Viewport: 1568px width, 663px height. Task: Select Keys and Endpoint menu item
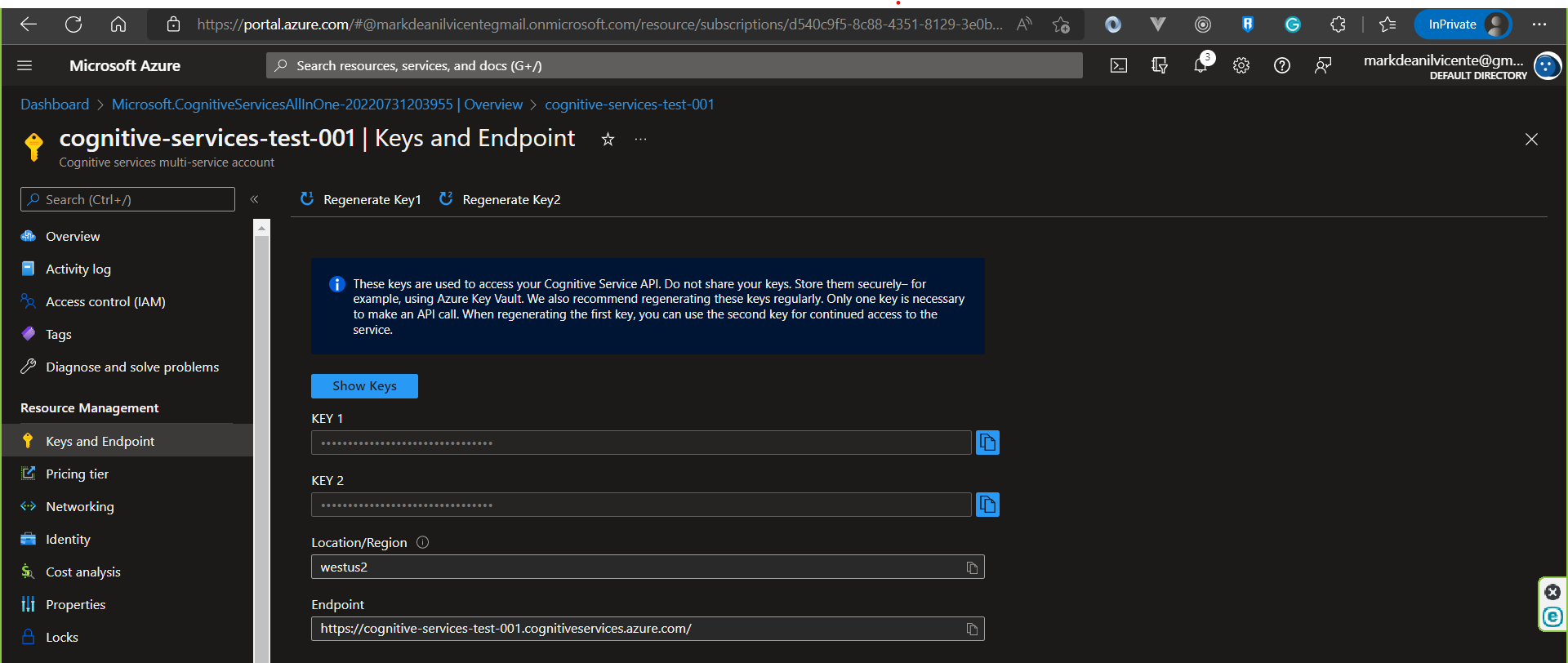click(x=127, y=441)
